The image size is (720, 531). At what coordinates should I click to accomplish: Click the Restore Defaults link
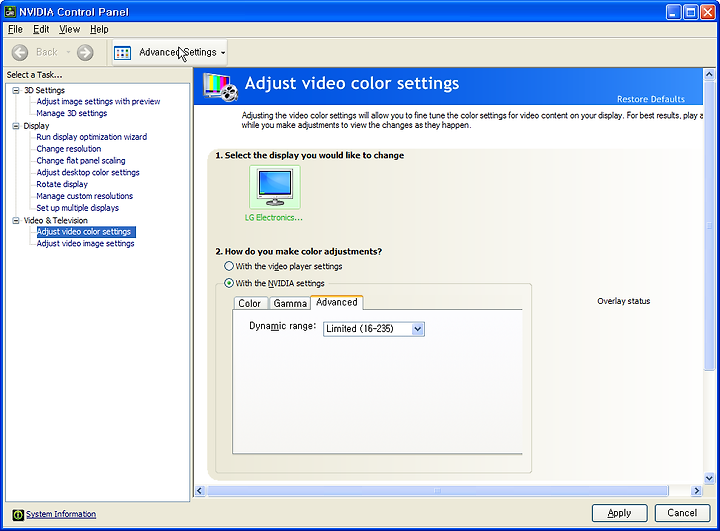651,99
